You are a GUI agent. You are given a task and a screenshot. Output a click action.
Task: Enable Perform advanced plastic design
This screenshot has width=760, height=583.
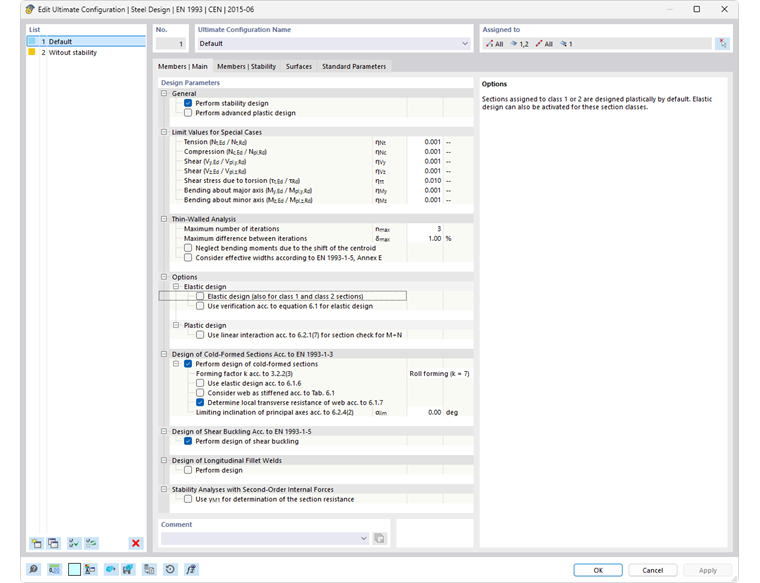coord(188,113)
